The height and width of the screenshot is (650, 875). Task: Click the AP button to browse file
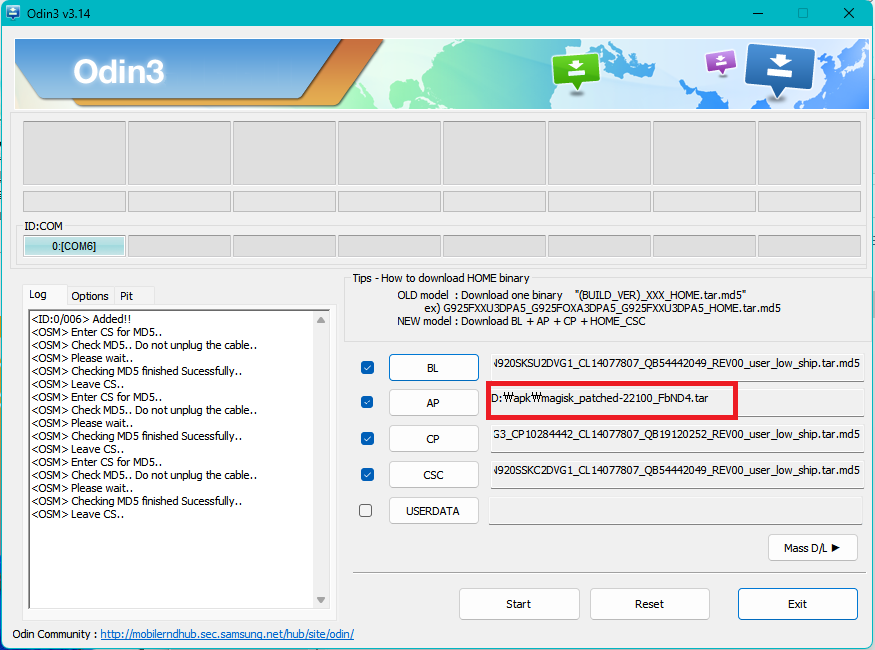click(x=434, y=403)
